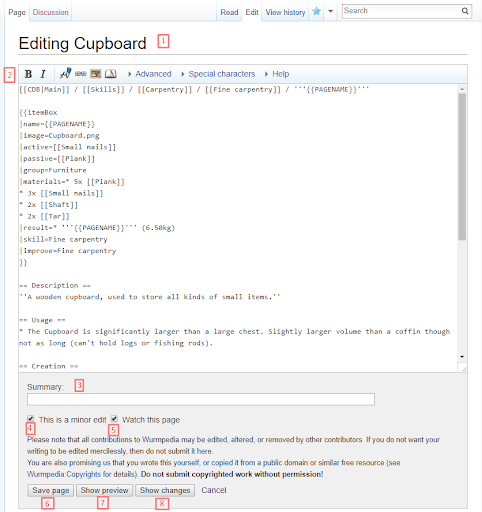Image resolution: width=482 pixels, height=512 pixels.
Task: Switch to the Read tab
Action: pyautogui.click(x=229, y=12)
